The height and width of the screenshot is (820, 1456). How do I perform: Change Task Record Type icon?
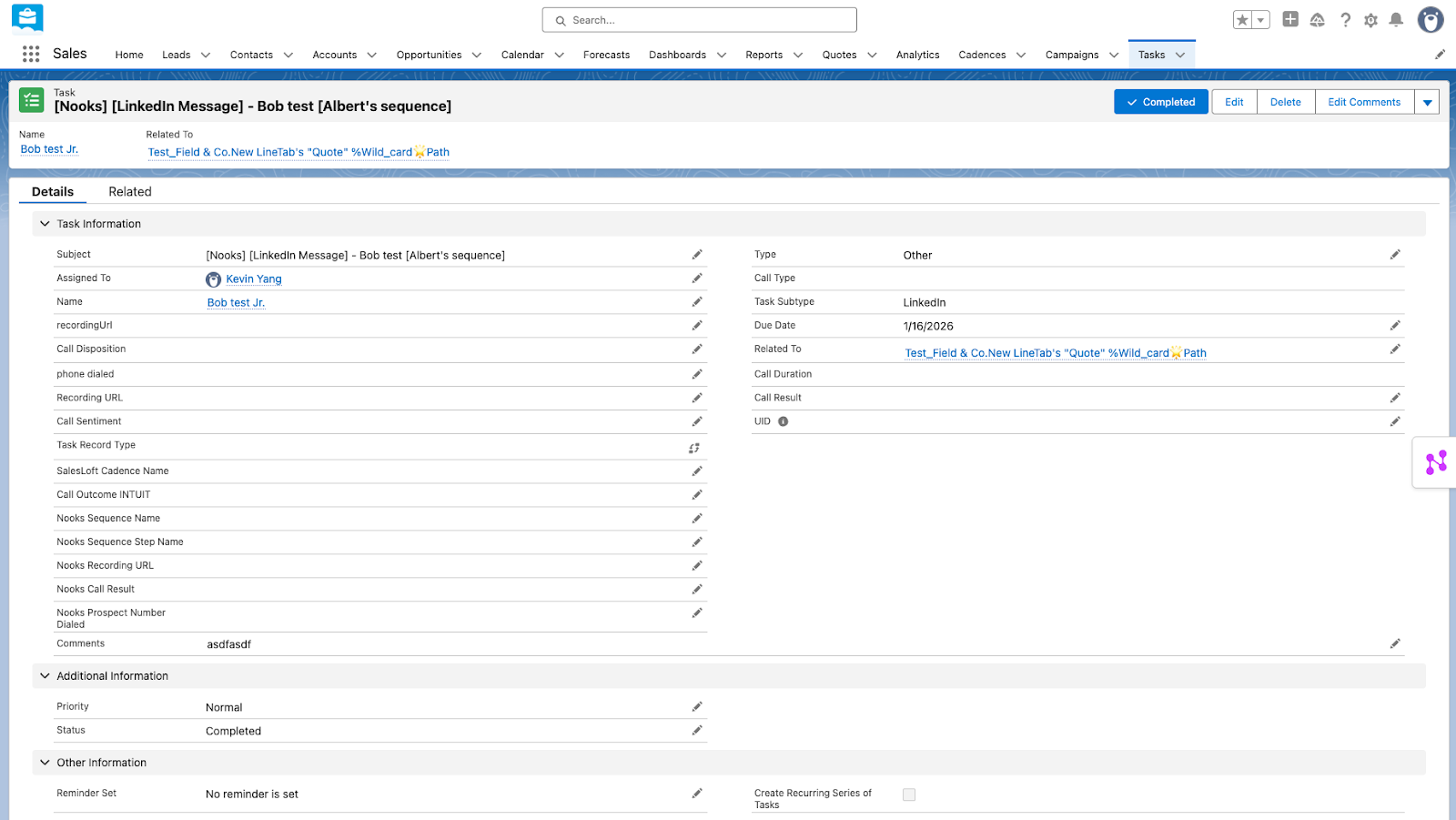coord(694,448)
